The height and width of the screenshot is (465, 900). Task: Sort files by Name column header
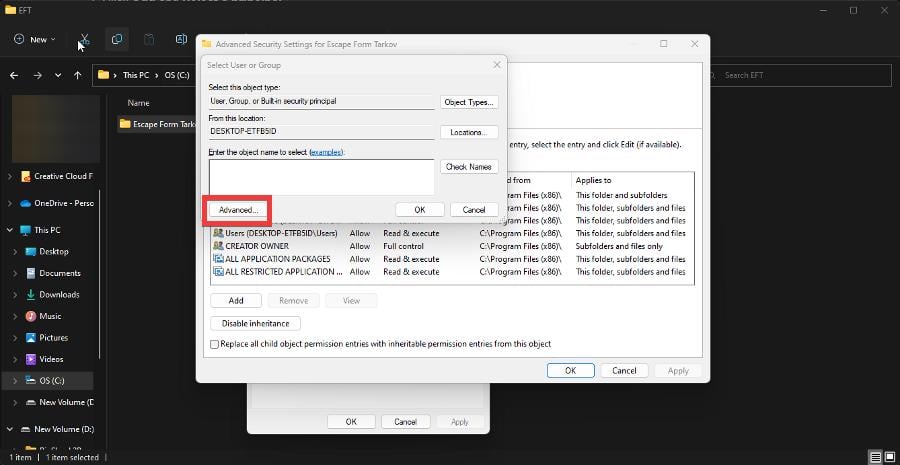pyautogui.click(x=138, y=103)
